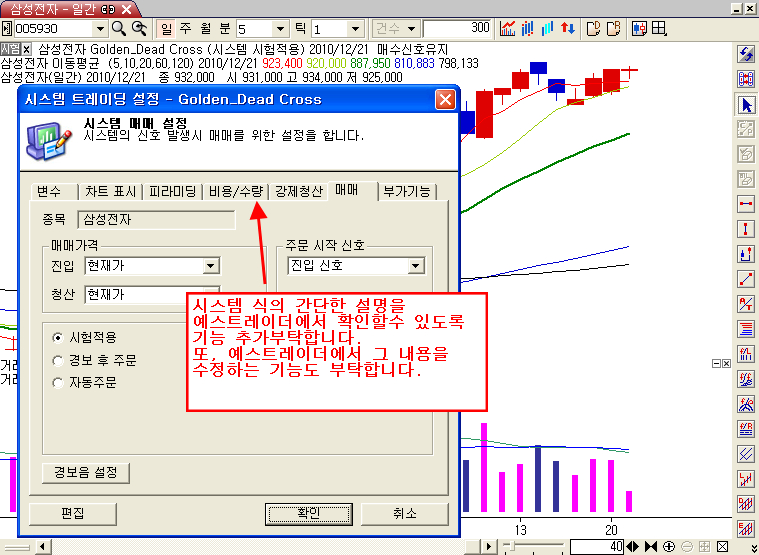Expand the 주문 시작 신호 dropdown
The width and height of the screenshot is (759, 555).
click(x=416, y=266)
